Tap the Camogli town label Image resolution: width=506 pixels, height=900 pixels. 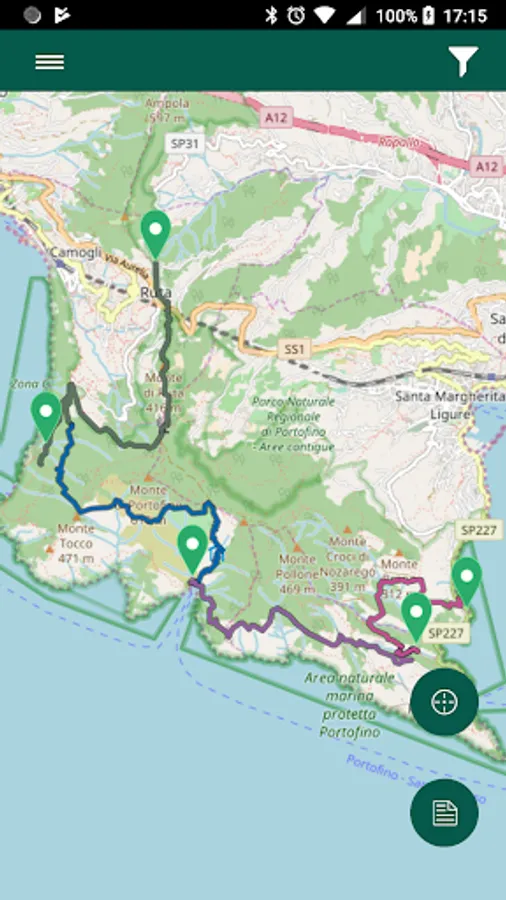click(76, 253)
